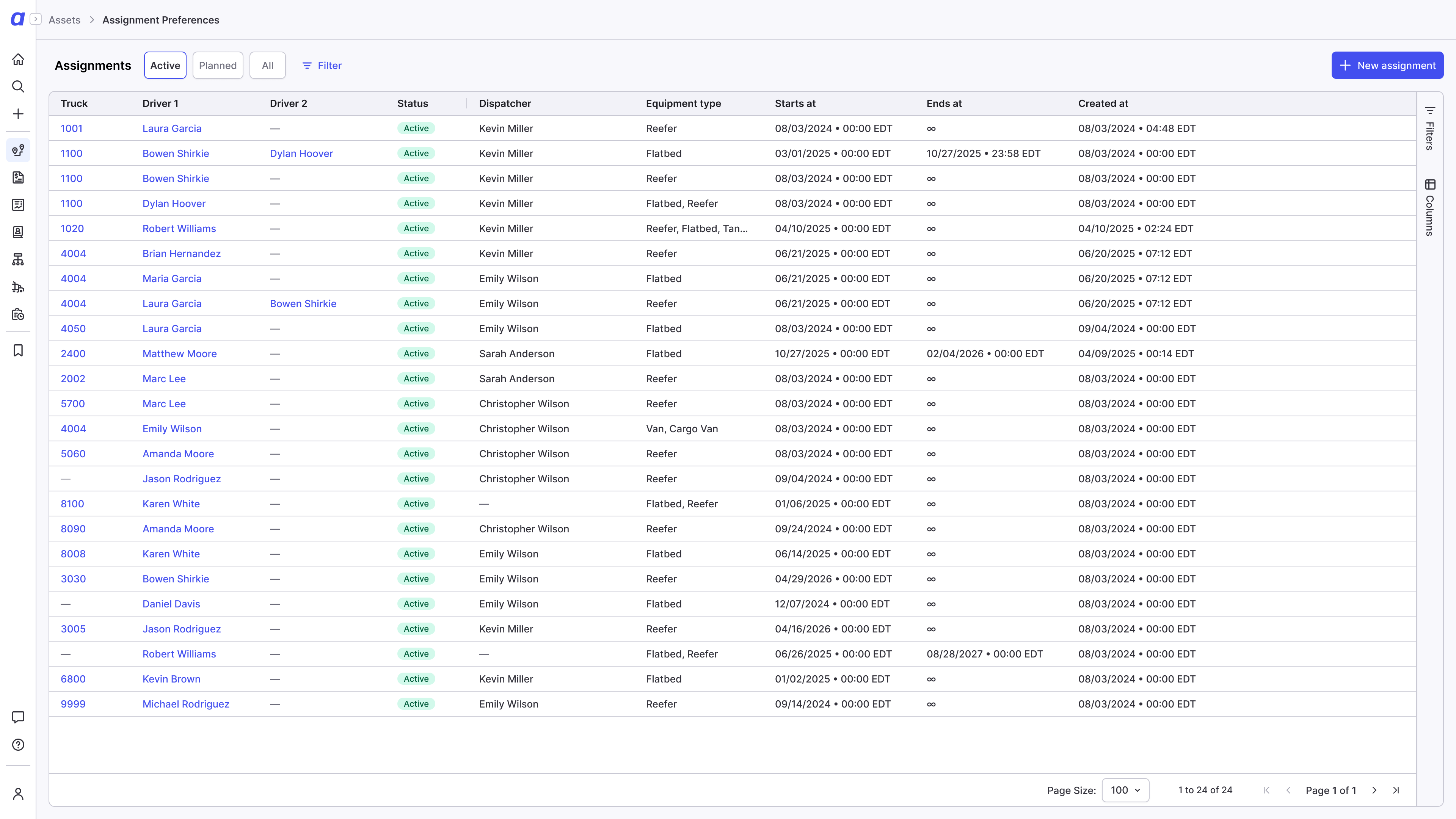
Task: Open the forklift assets sidebar icon
Action: click(18, 287)
